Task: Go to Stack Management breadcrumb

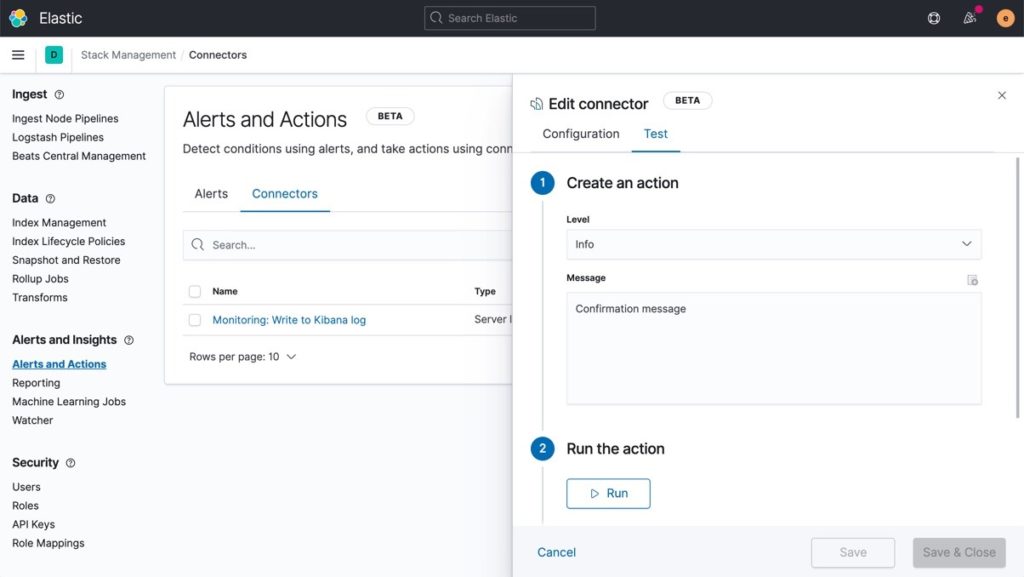Action: point(128,55)
